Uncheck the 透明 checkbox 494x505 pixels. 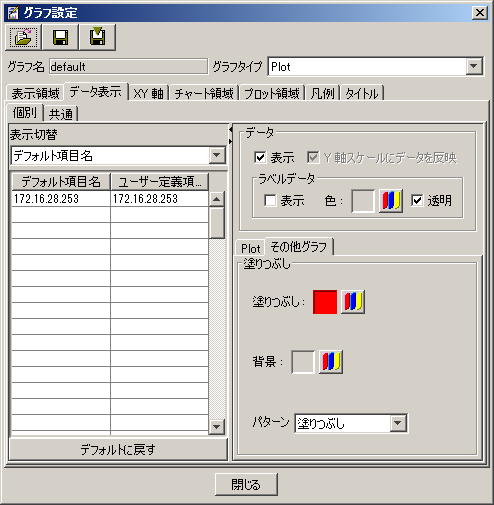(417, 200)
